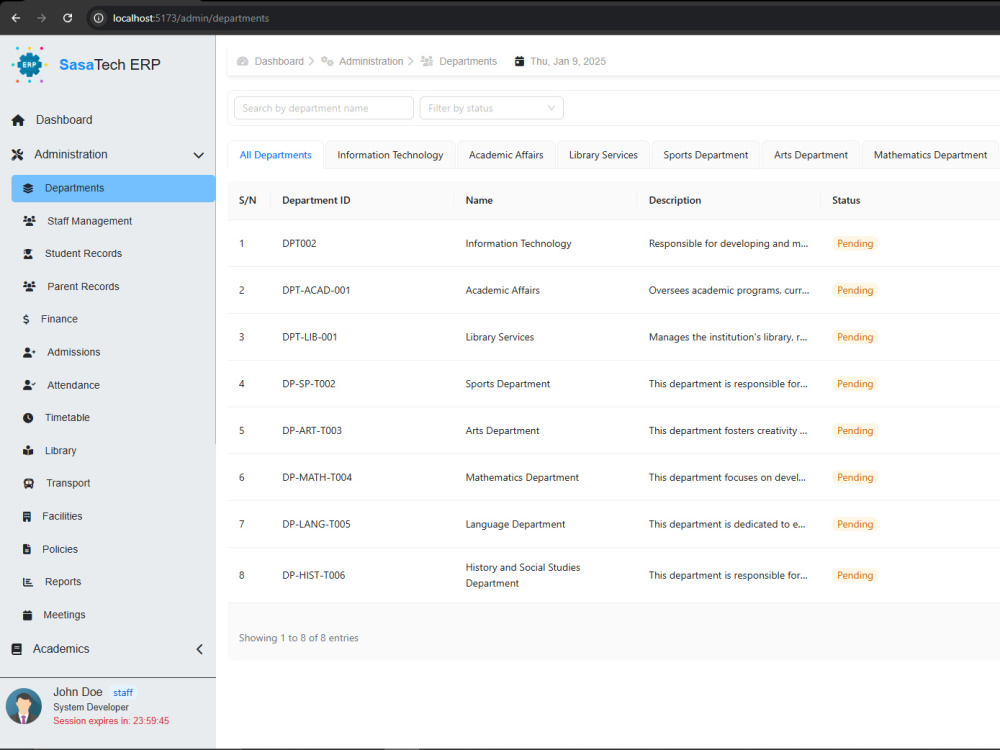The image size is (1000, 750).
Task: Click the Dashboard breadcrumb link
Action: 279,61
